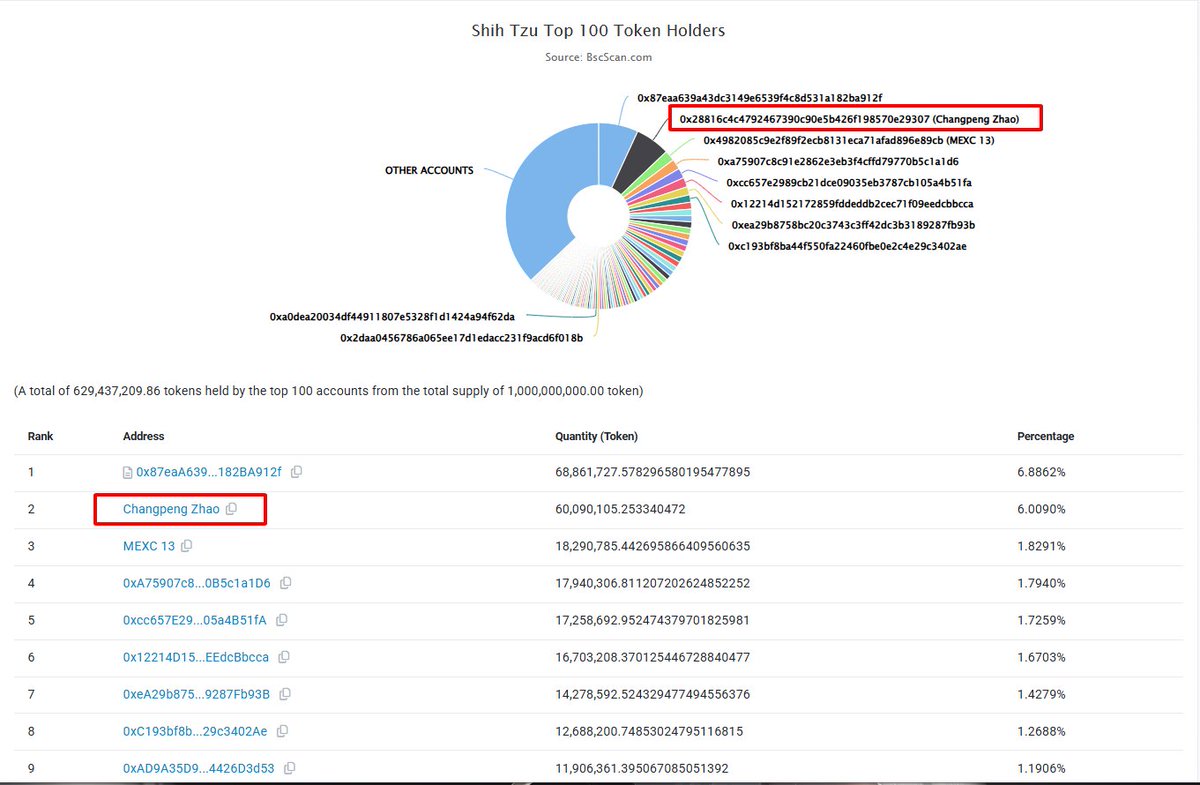Click the OTHER ACCOUNTS chart label
This screenshot has width=1200, height=785.
(429, 171)
